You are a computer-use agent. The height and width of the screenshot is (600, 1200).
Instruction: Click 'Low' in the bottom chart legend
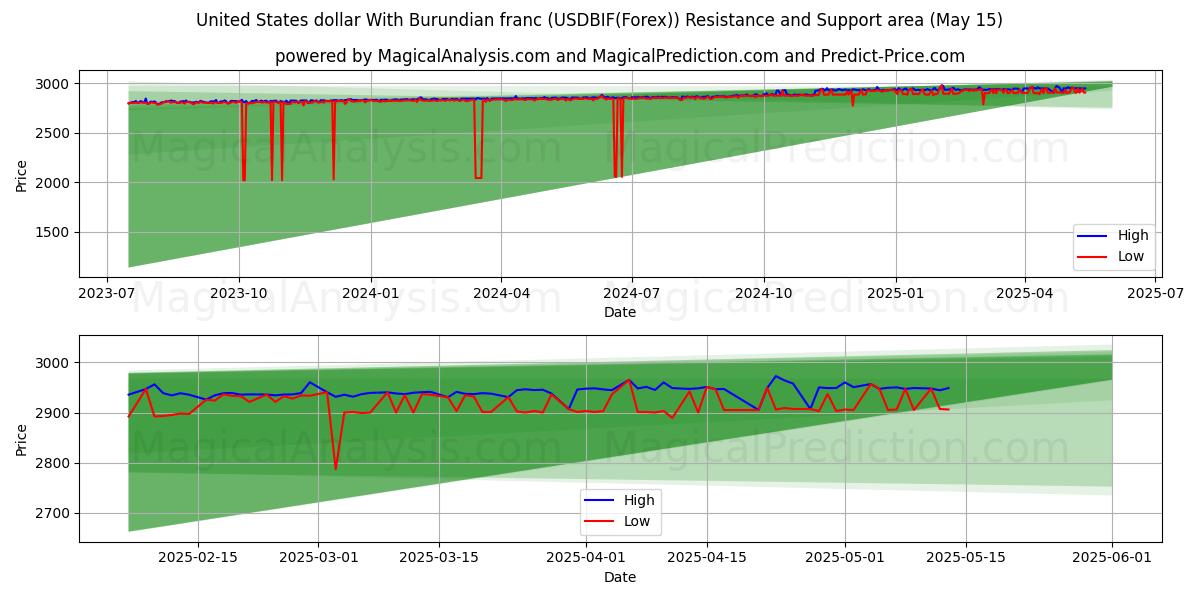(637, 521)
